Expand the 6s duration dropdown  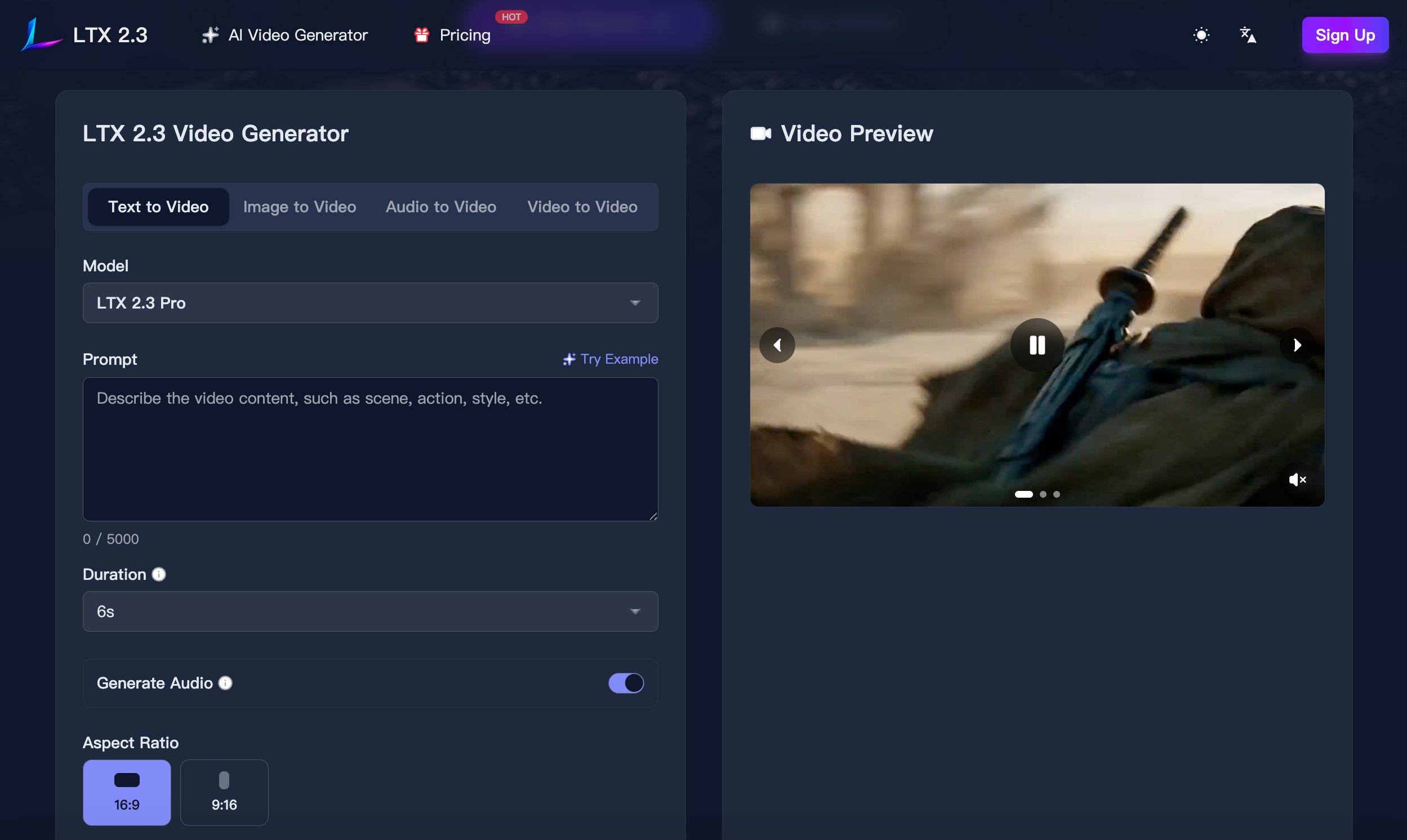click(370, 611)
